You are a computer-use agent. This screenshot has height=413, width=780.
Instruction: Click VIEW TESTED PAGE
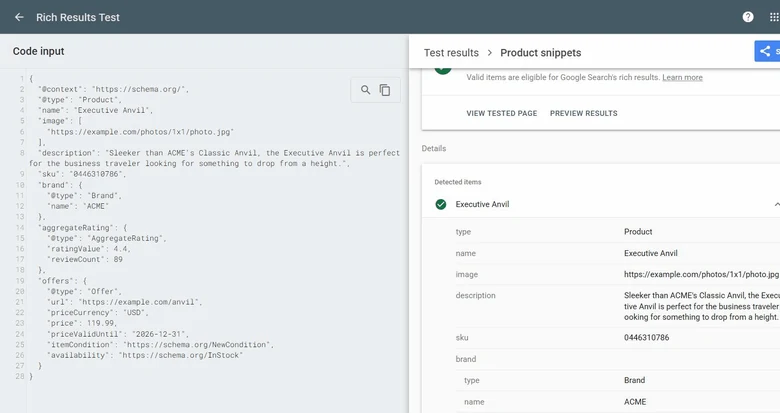click(501, 113)
